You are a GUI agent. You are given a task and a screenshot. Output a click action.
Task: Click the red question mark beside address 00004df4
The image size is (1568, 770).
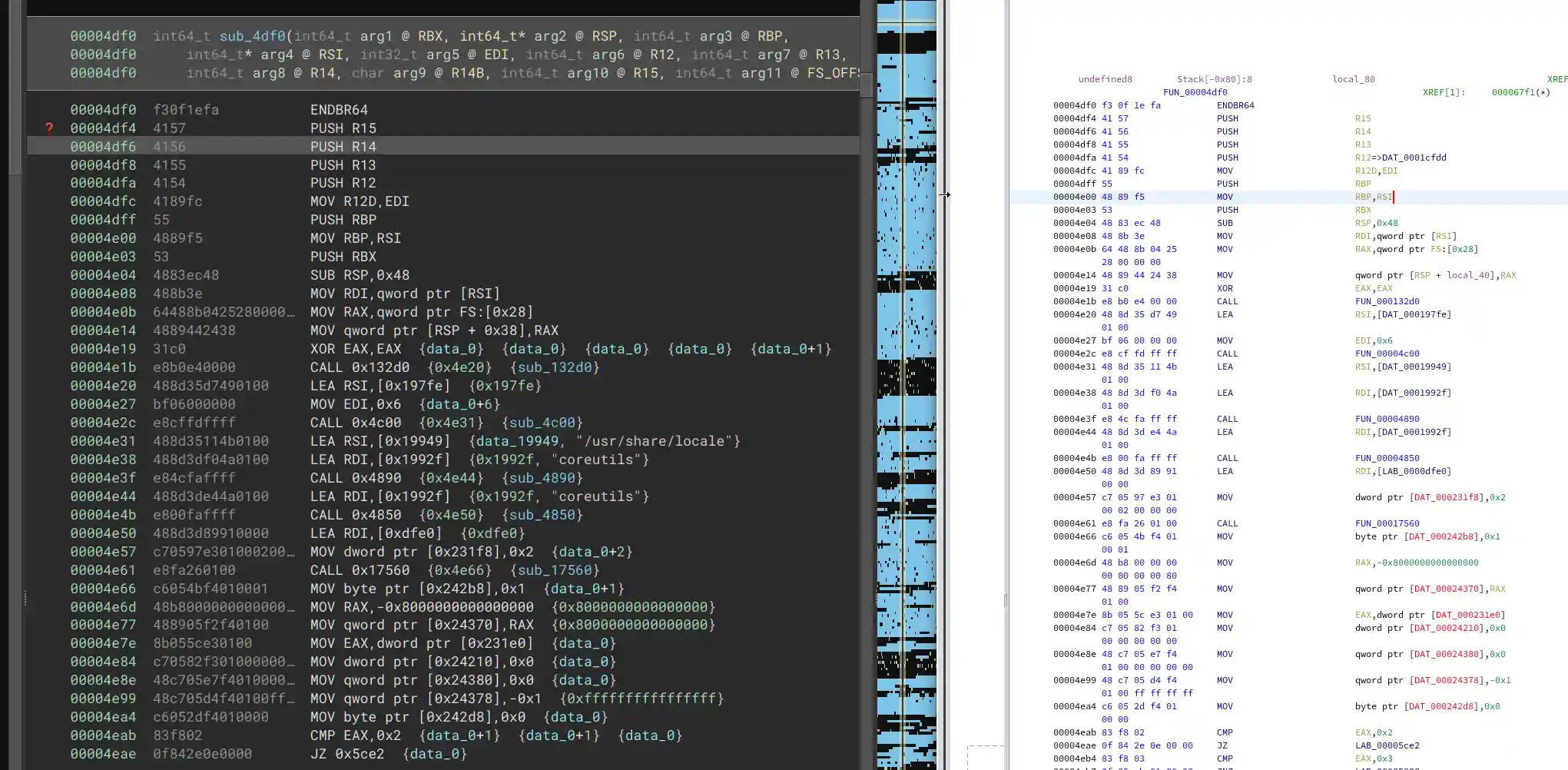(50, 128)
